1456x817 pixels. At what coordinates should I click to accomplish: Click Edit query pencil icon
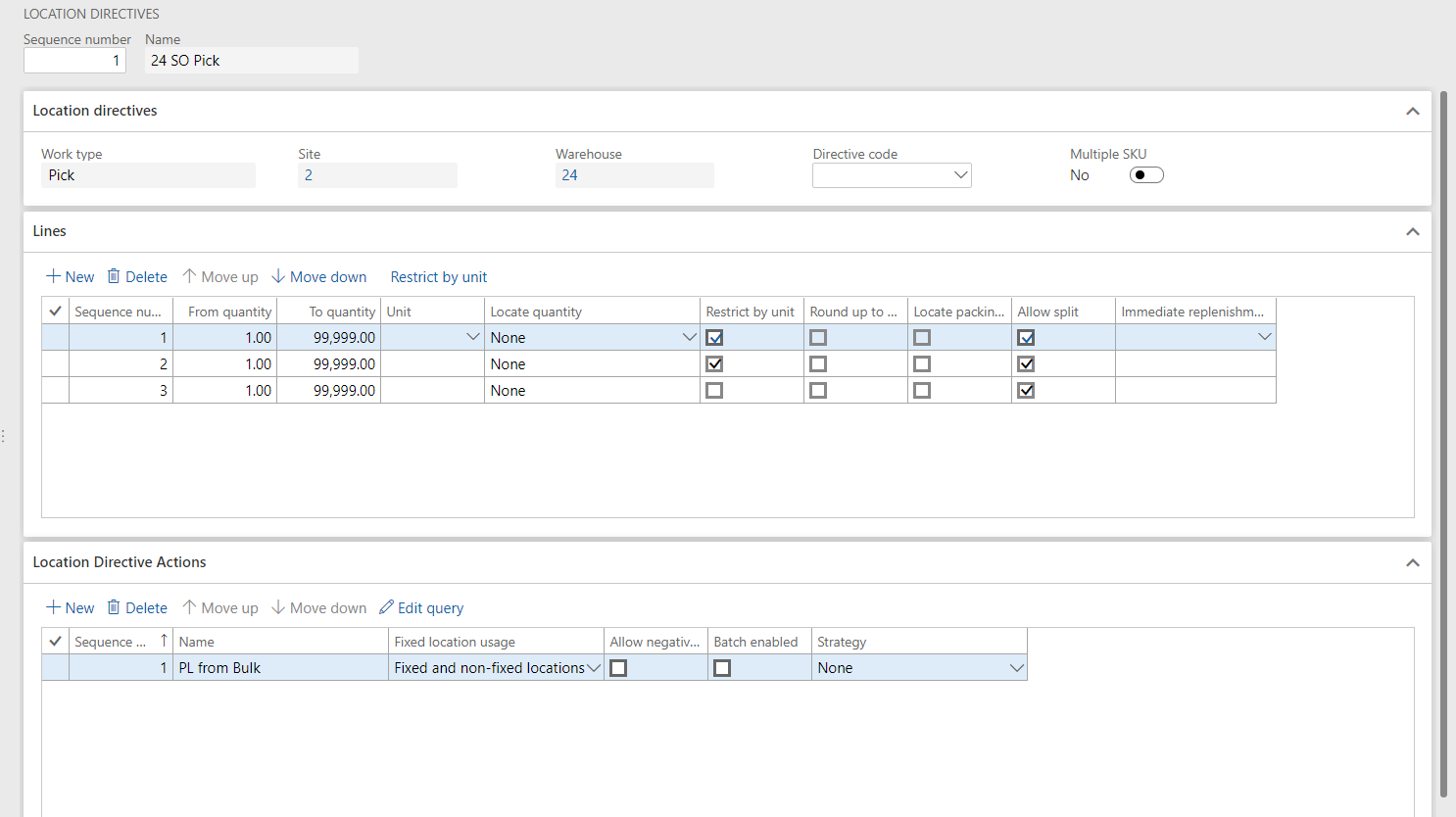click(387, 608)
